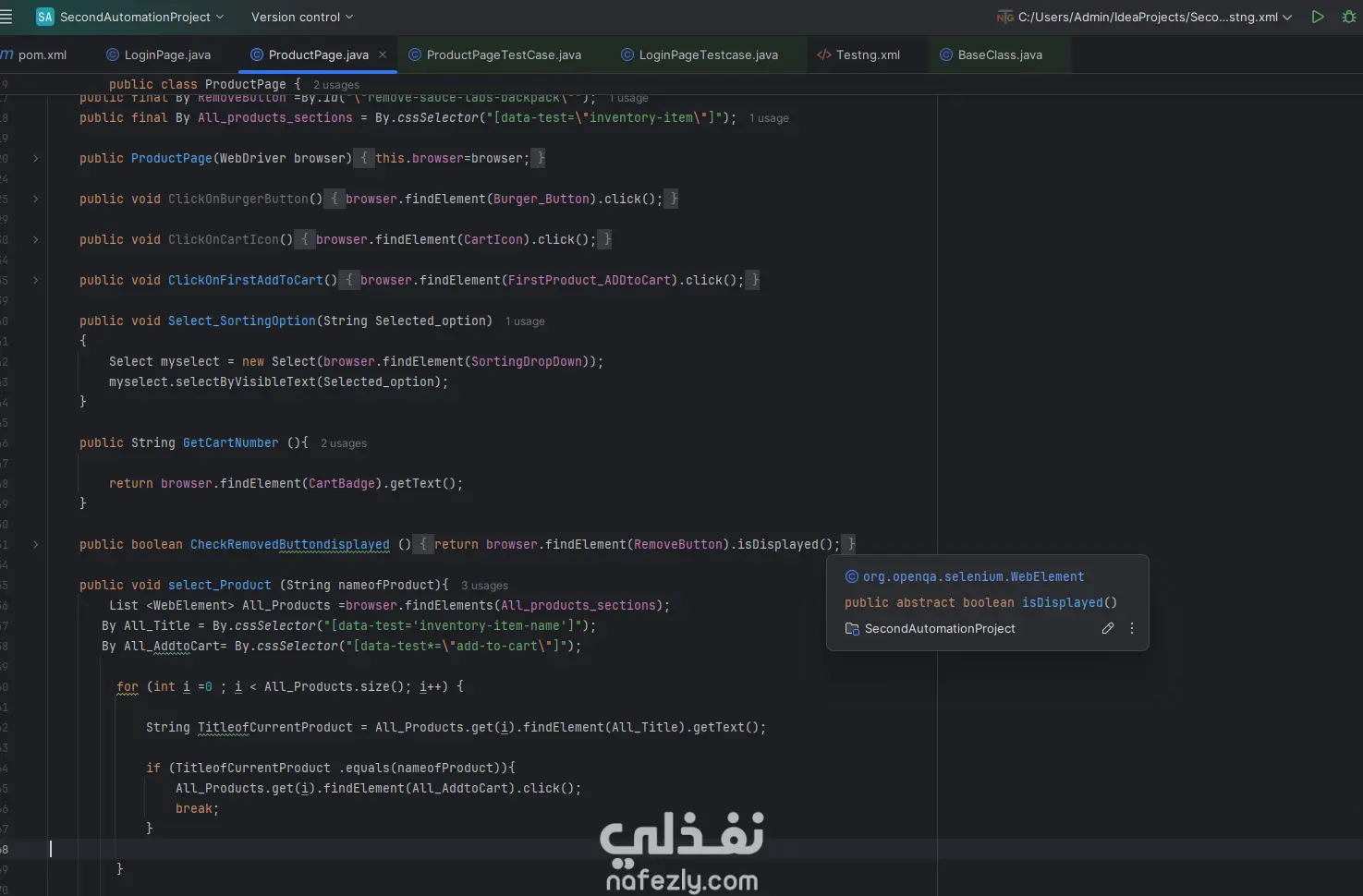Expand the ClickOnBurgerButton method fold arrow
This screenshot has height=896, width=1363.
36,199
